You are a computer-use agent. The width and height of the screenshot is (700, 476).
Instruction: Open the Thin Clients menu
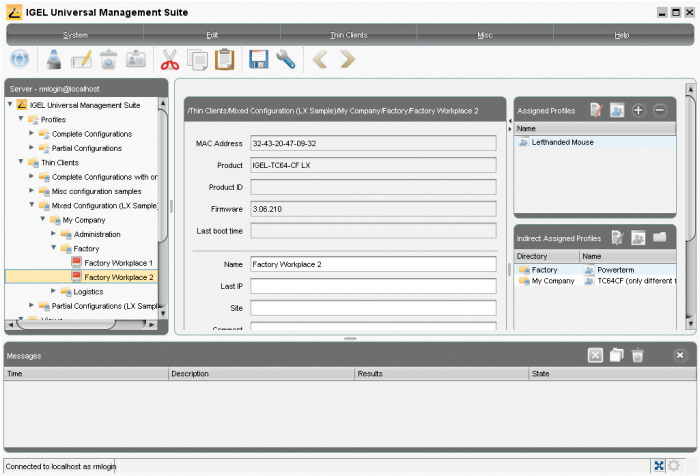coord(349,35)
